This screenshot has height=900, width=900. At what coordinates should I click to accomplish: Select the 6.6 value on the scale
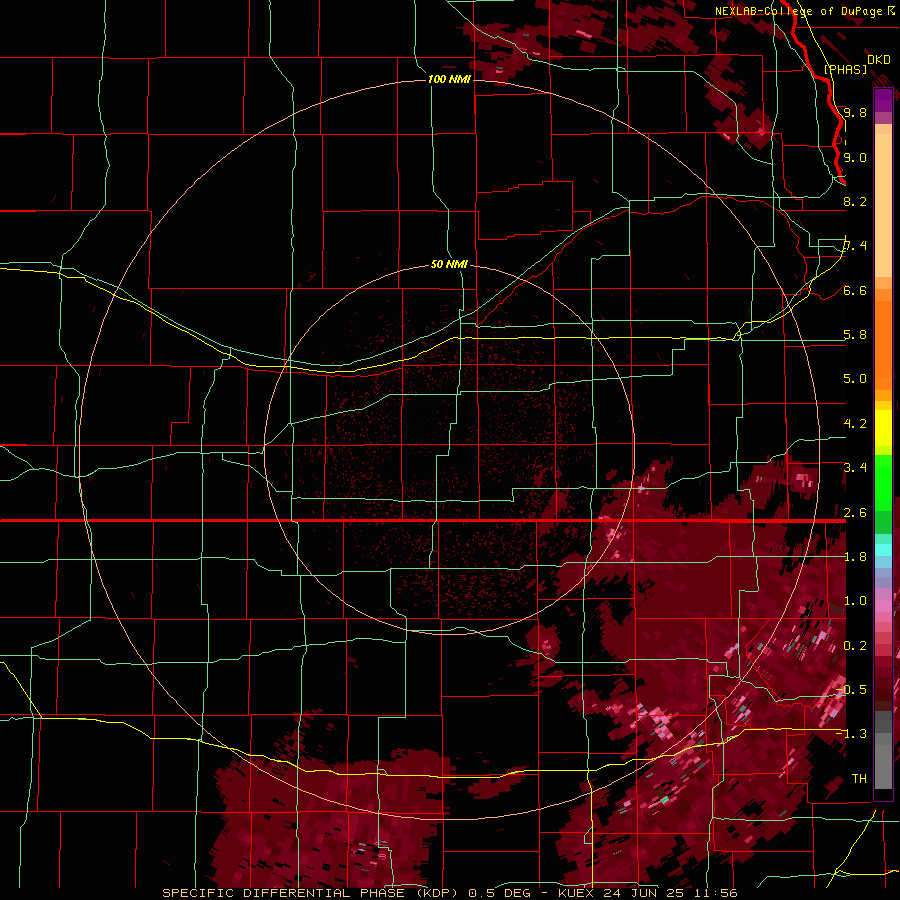pyautogui.click(x=855, y=290)
